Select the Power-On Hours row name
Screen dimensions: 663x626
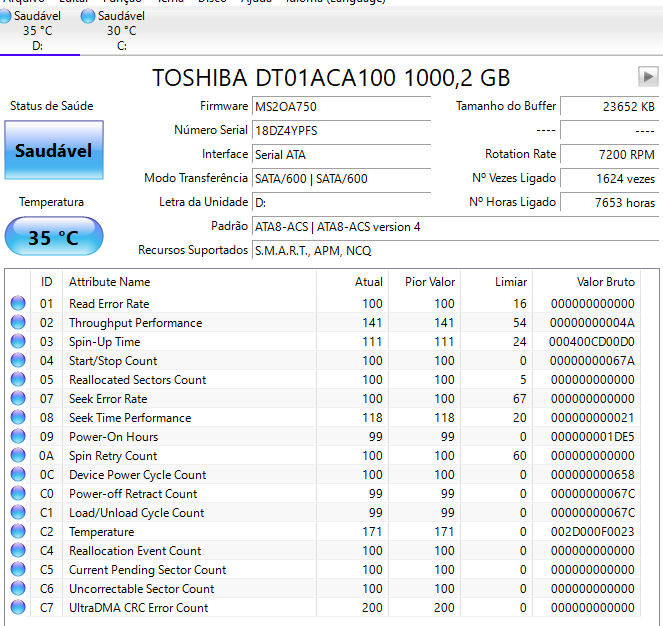pos(113,437)
